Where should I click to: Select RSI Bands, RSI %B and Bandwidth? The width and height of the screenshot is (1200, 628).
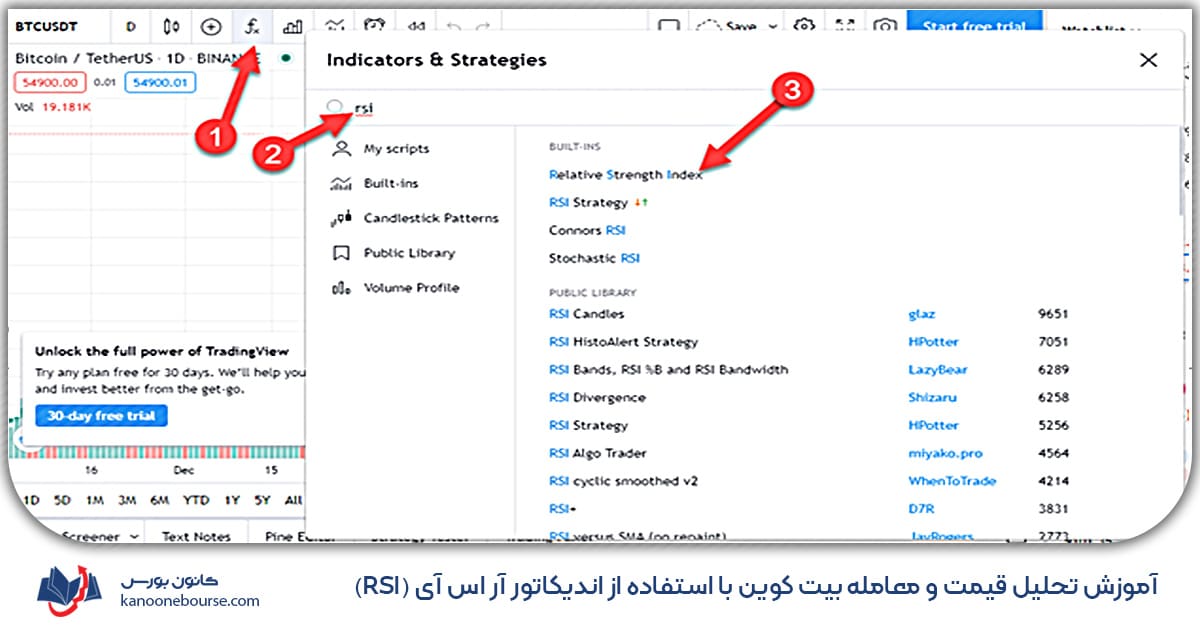pos(668,370)
